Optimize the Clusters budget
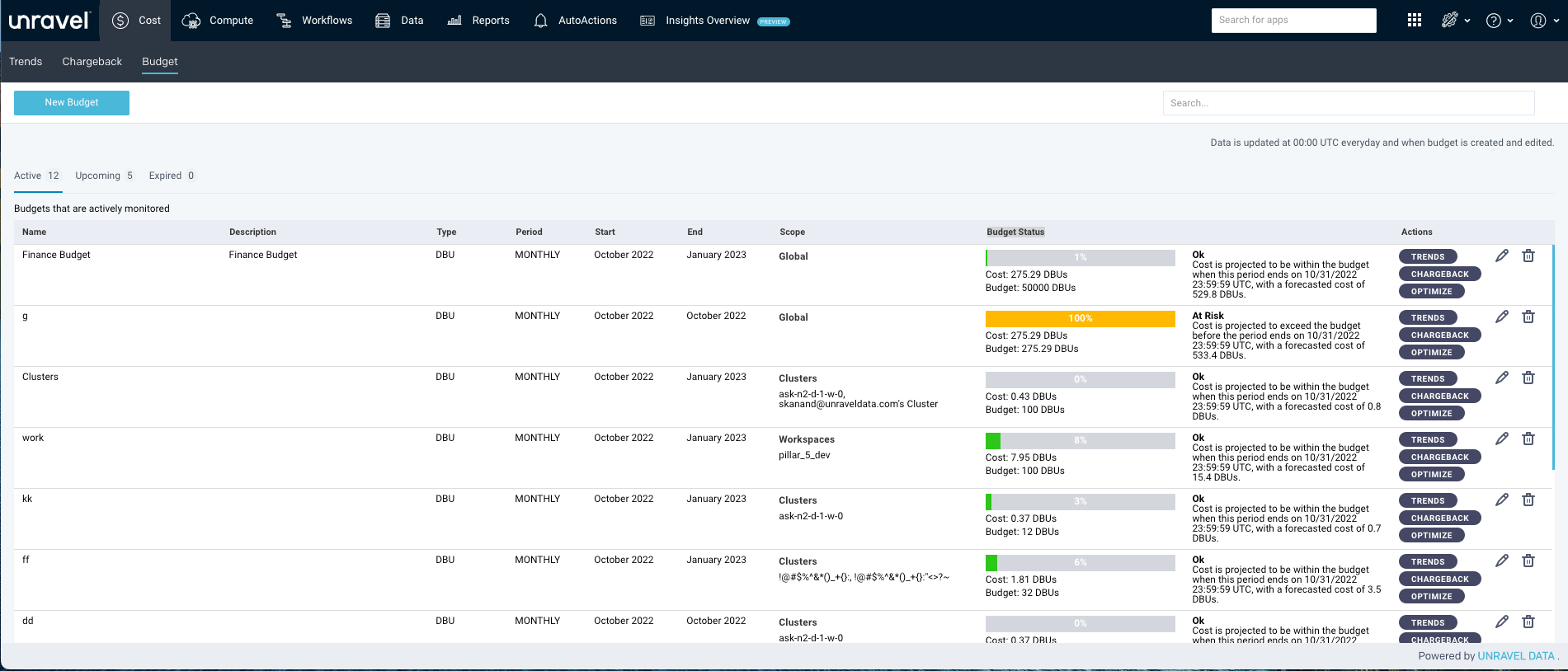Image resolution: width=1568 pixels, height=671 pixels. [x=1432, y=414]
